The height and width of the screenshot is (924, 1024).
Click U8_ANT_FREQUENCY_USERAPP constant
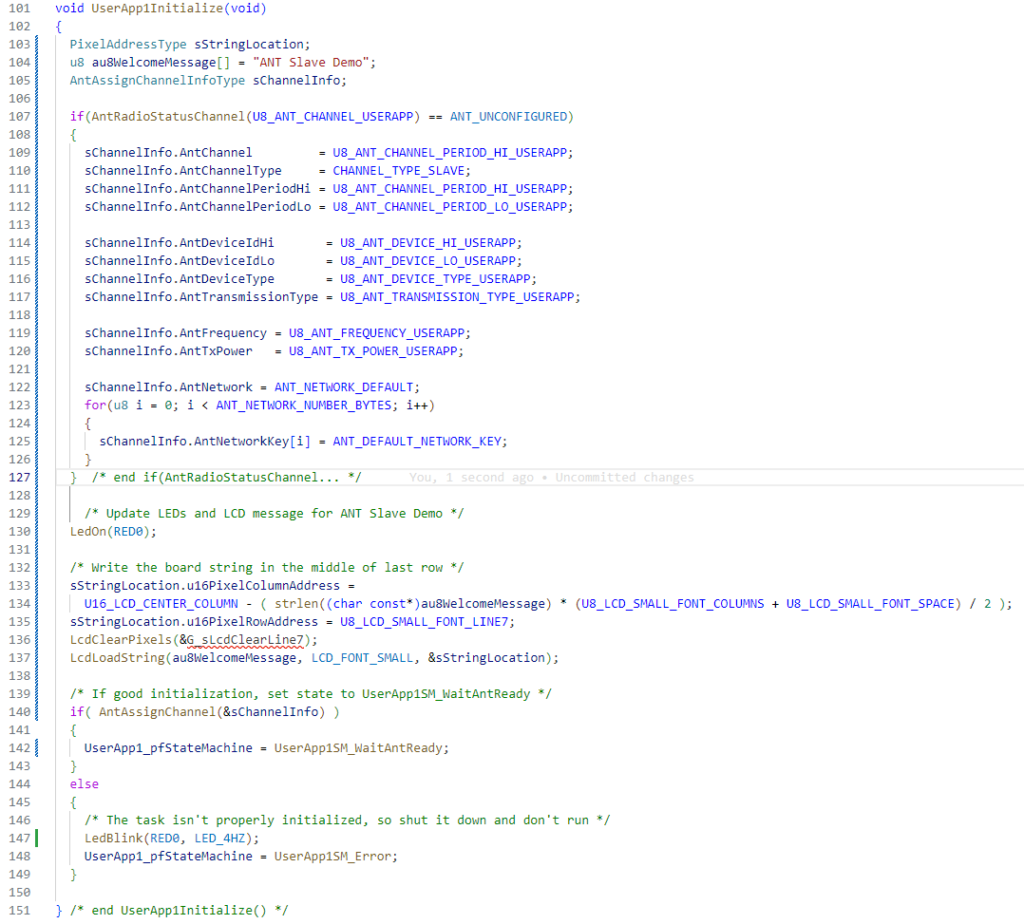point(376,333)
